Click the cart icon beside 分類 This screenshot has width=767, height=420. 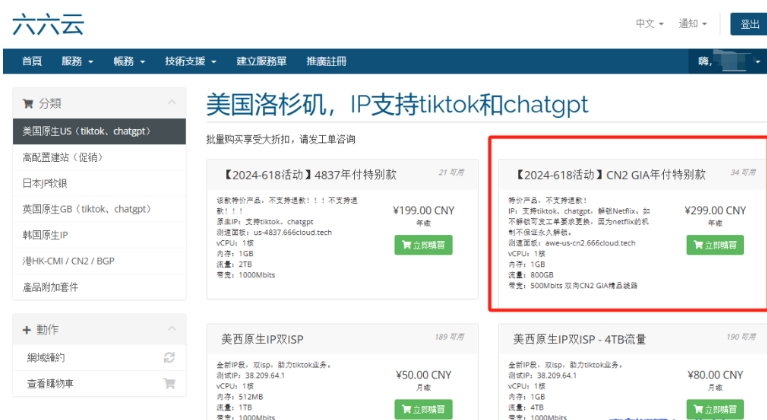(x=28, y=104)
